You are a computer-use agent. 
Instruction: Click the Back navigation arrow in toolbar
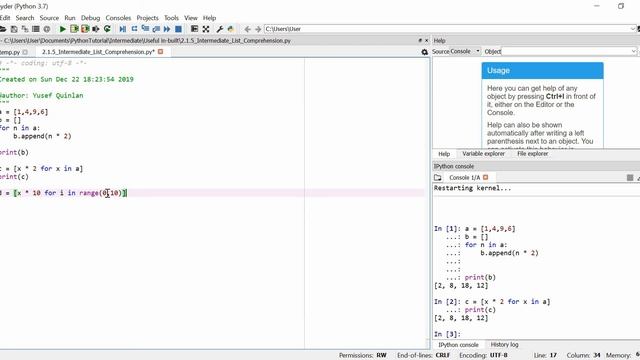coord(247,29)
